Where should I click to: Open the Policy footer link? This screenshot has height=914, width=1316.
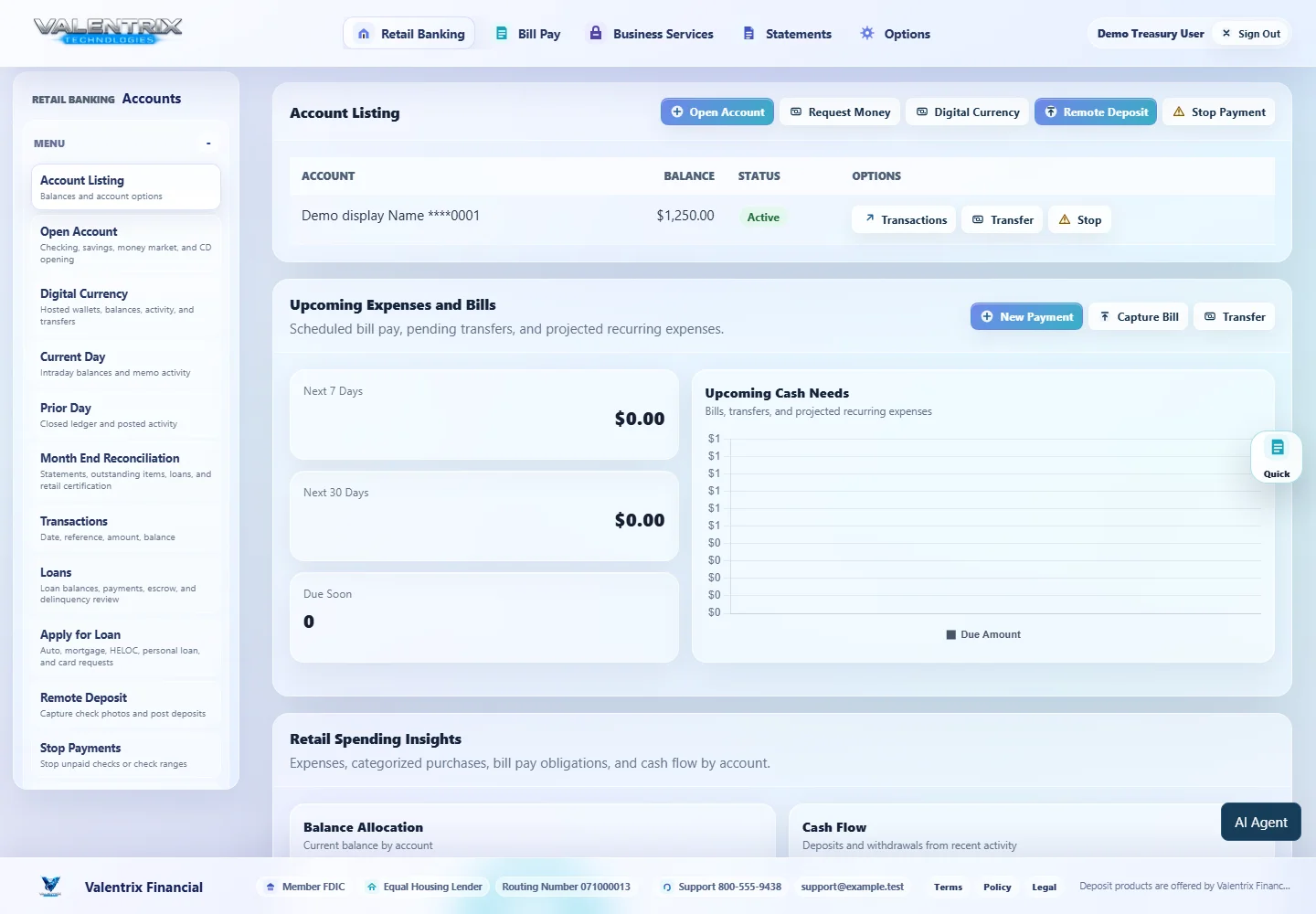coord(997,887)
